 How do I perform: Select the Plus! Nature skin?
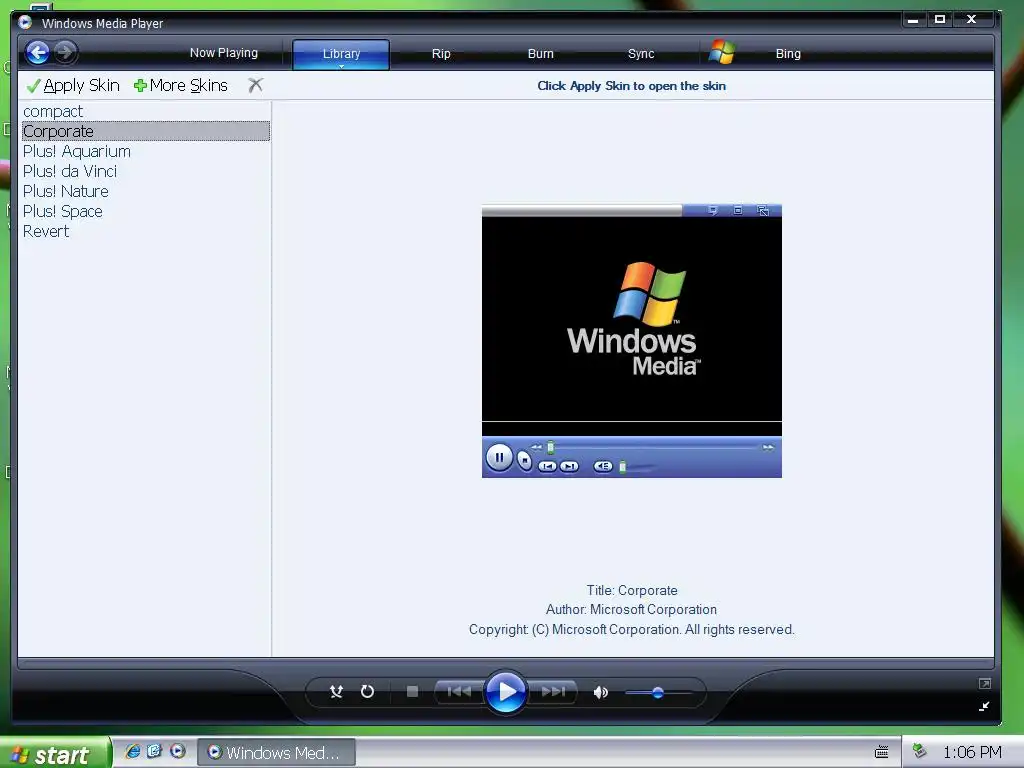click(x=146, y=191)
